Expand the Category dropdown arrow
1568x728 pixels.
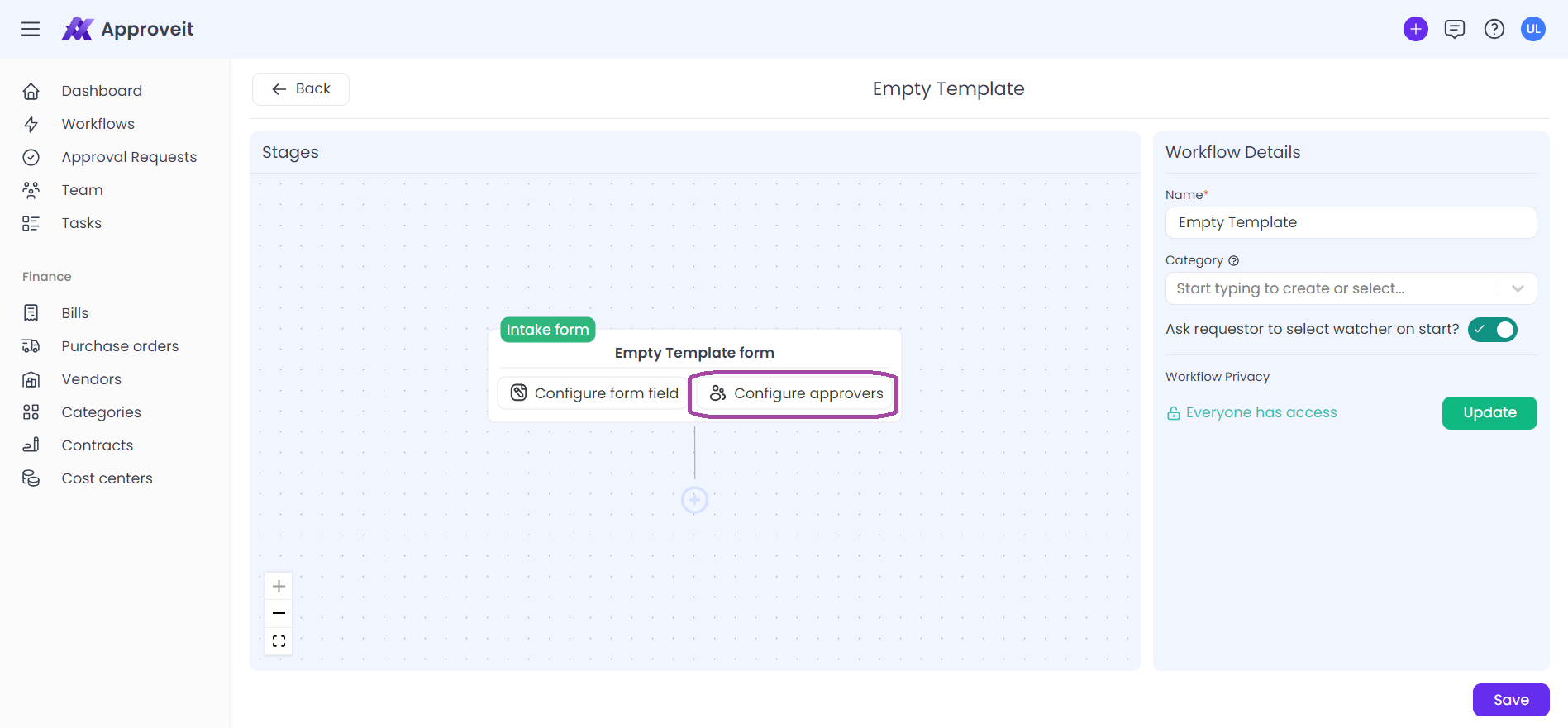click(x=1518, y=288)
